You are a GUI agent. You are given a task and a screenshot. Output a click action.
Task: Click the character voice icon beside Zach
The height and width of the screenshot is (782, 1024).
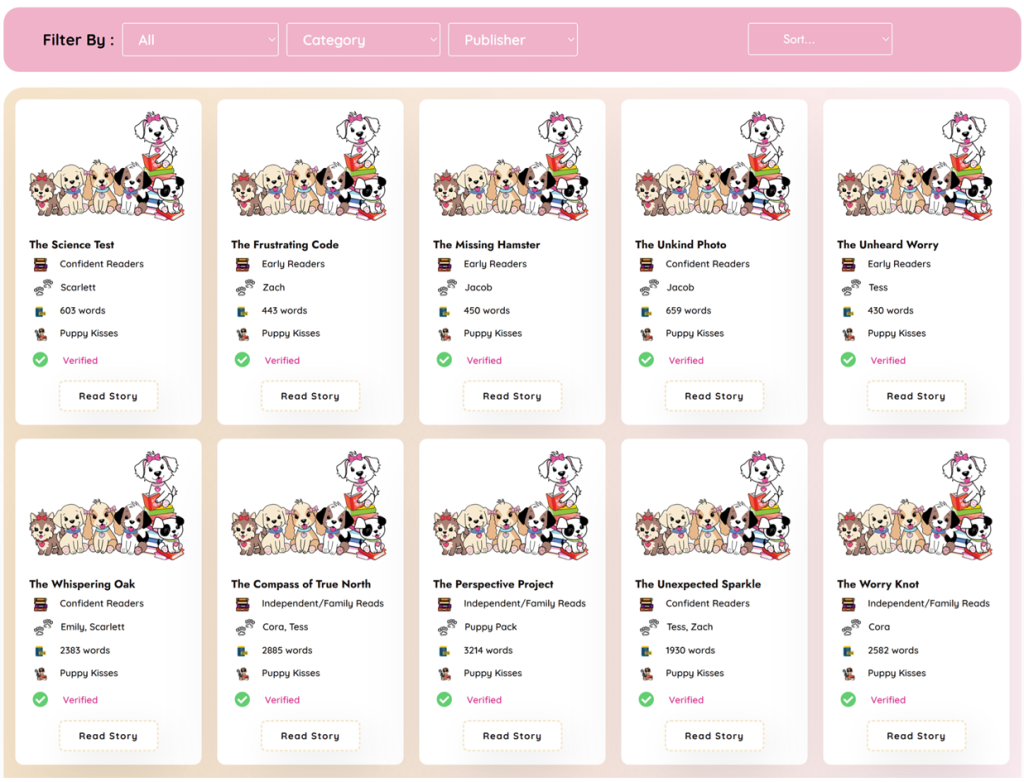pos(244,288)
